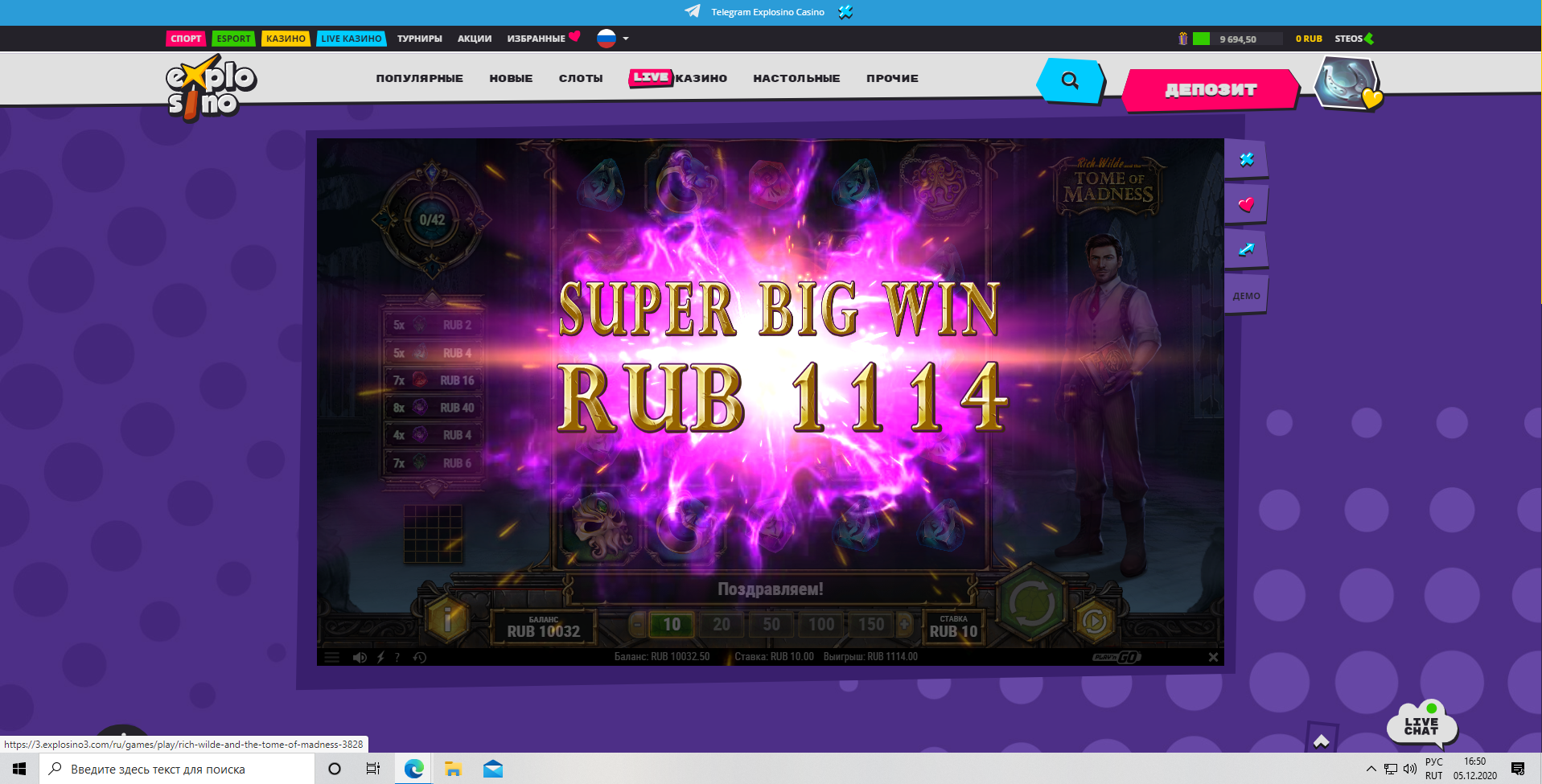This screenshot has height=784, width=1542.
Task: Expand the game to fullscreen with the arrow icon
Action: tap(1246, 249)
